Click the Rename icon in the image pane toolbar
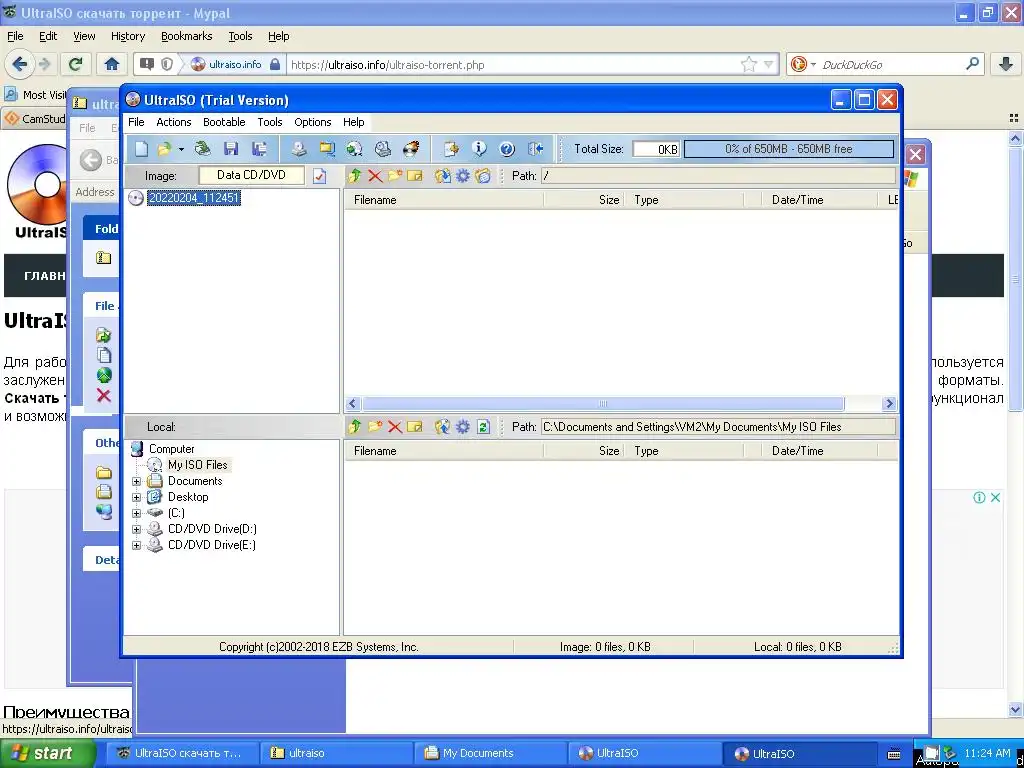Image resolution: width=1024 pixels, height=768 pixels. tap(415, 176)
